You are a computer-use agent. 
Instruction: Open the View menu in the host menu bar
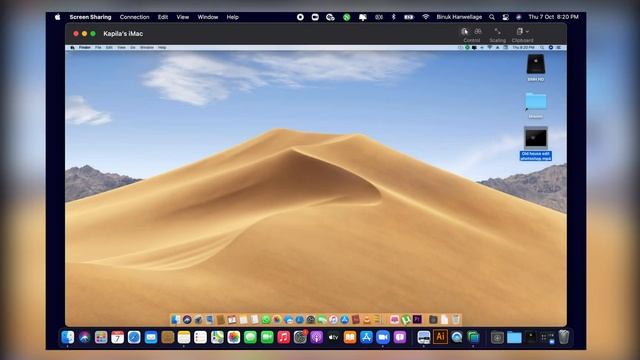click(182, 17)
